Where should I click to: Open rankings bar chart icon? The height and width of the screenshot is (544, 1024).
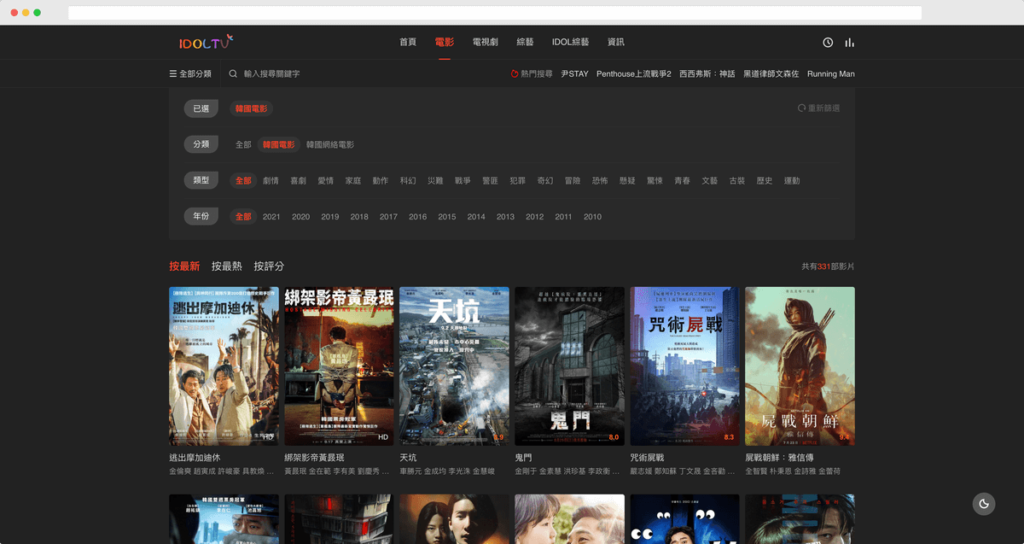click(x=849, y=42)
